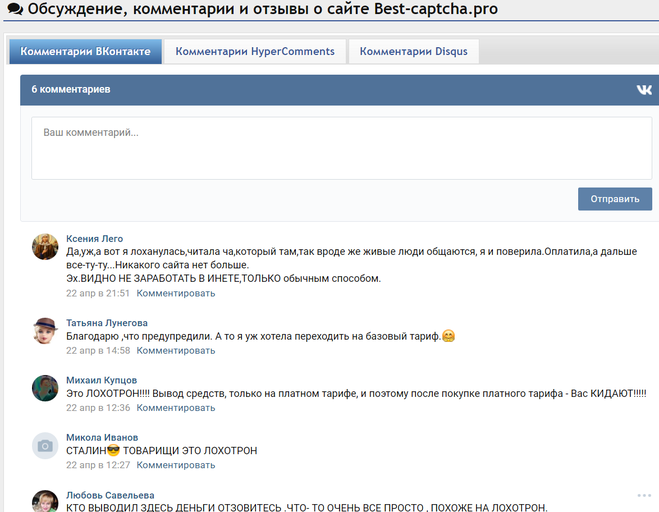Click the VK logo icon
The image size is (659, 512).
point(643,90)
